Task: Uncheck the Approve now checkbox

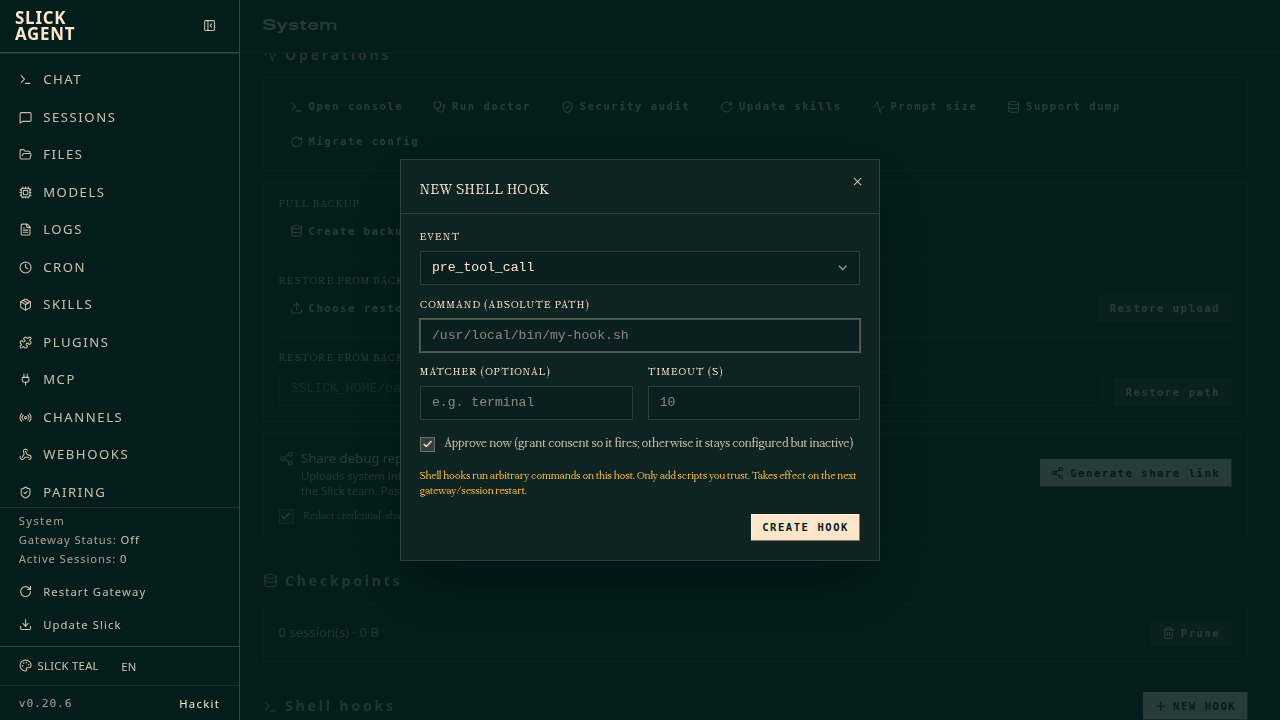Action: (x=428, y=444)
